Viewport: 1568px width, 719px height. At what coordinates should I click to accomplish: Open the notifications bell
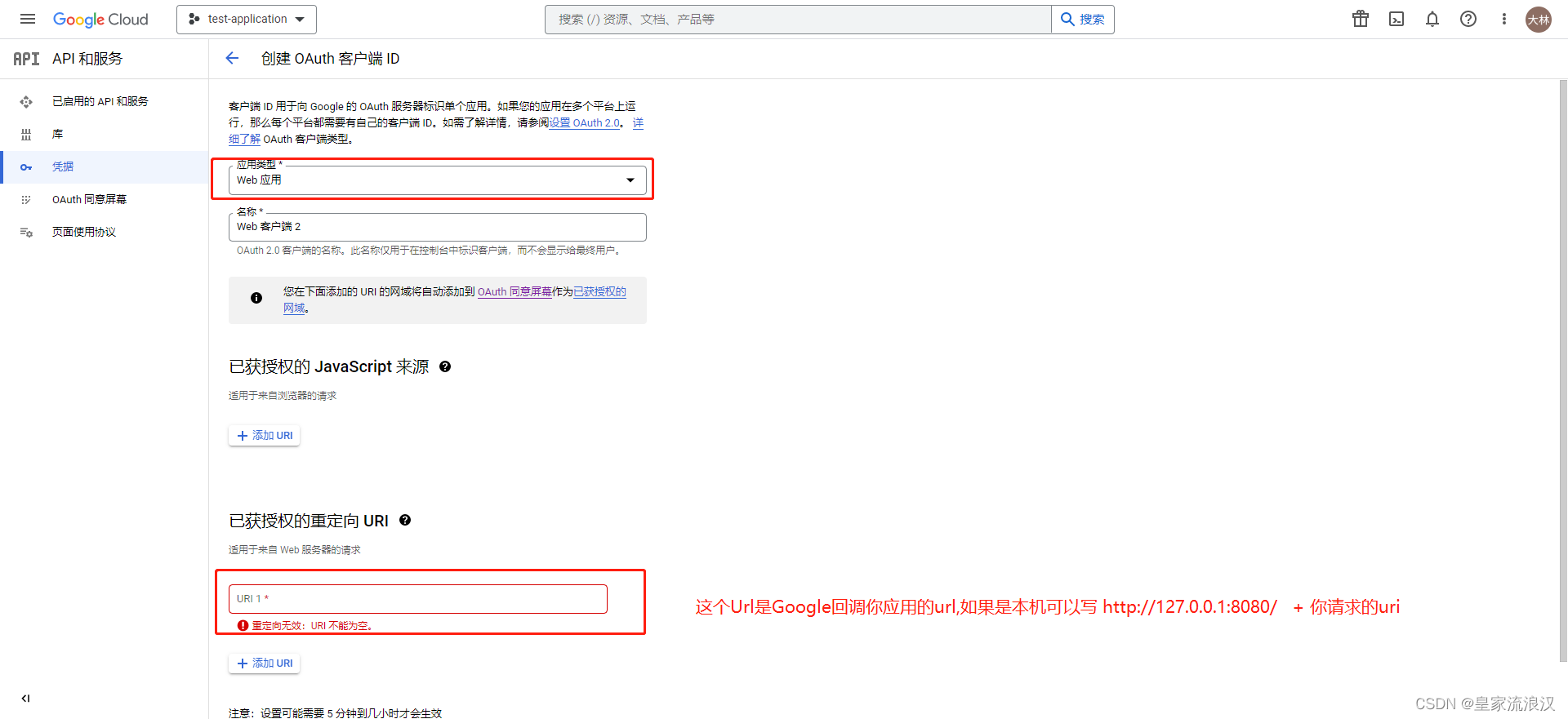coord(1432,19)
